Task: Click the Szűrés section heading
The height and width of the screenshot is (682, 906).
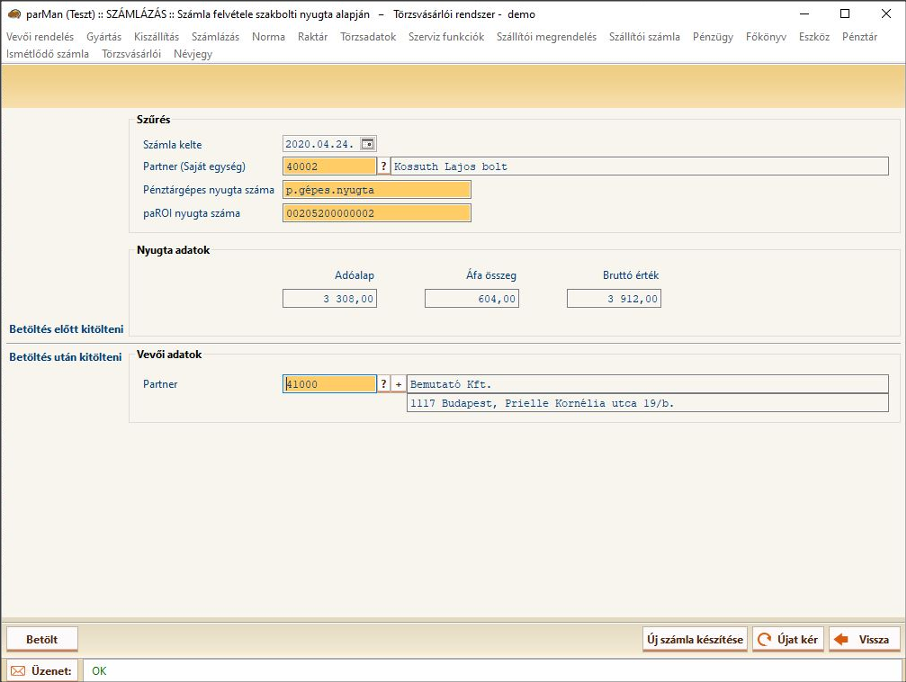Action: pyautogui.click(x=153, y=119)
